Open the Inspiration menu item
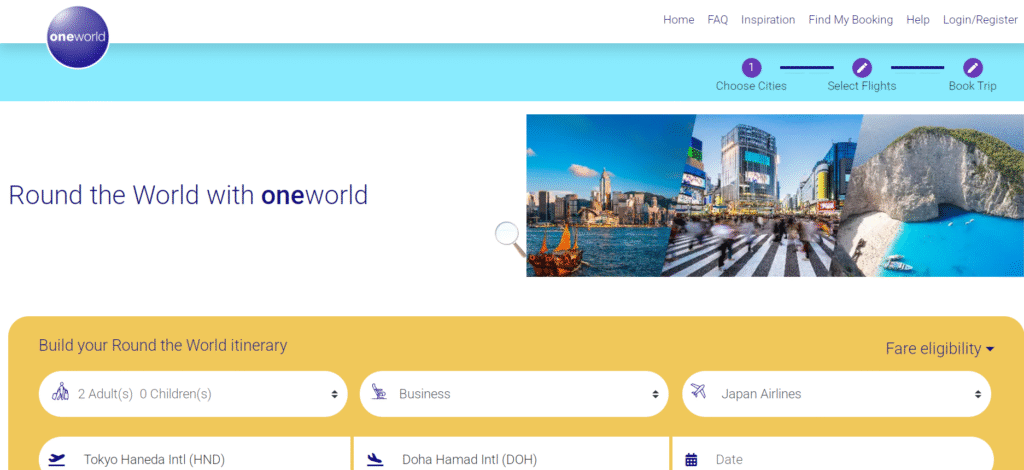Screen dimensions: 1024x470 (768, 20)
